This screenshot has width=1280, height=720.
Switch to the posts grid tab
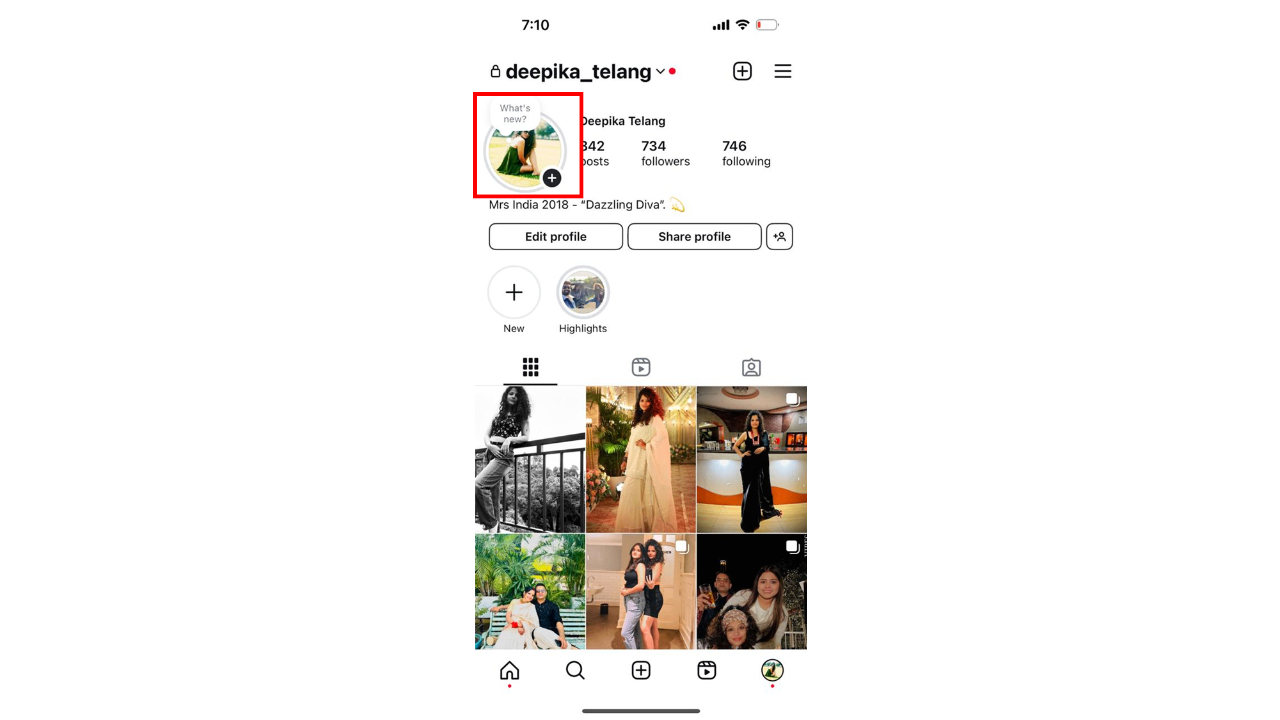(x=531, y=367)
